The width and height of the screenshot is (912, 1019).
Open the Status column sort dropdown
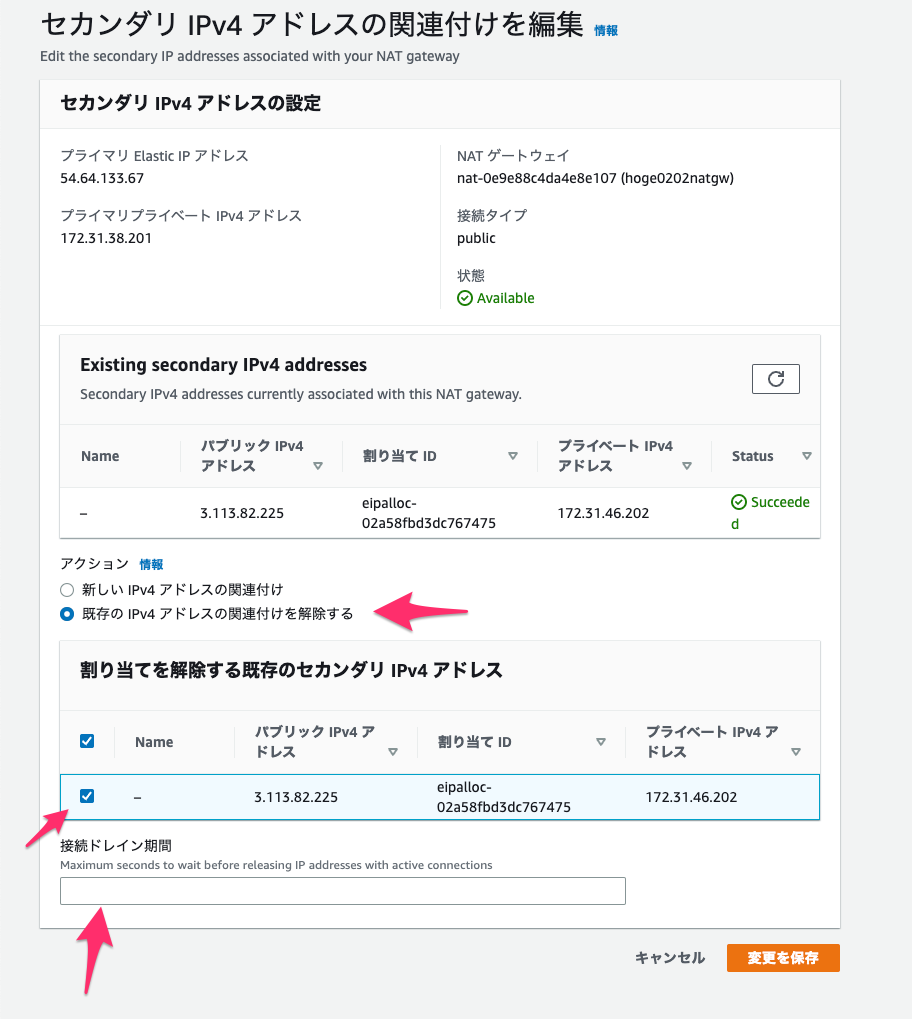pos(808,456)
